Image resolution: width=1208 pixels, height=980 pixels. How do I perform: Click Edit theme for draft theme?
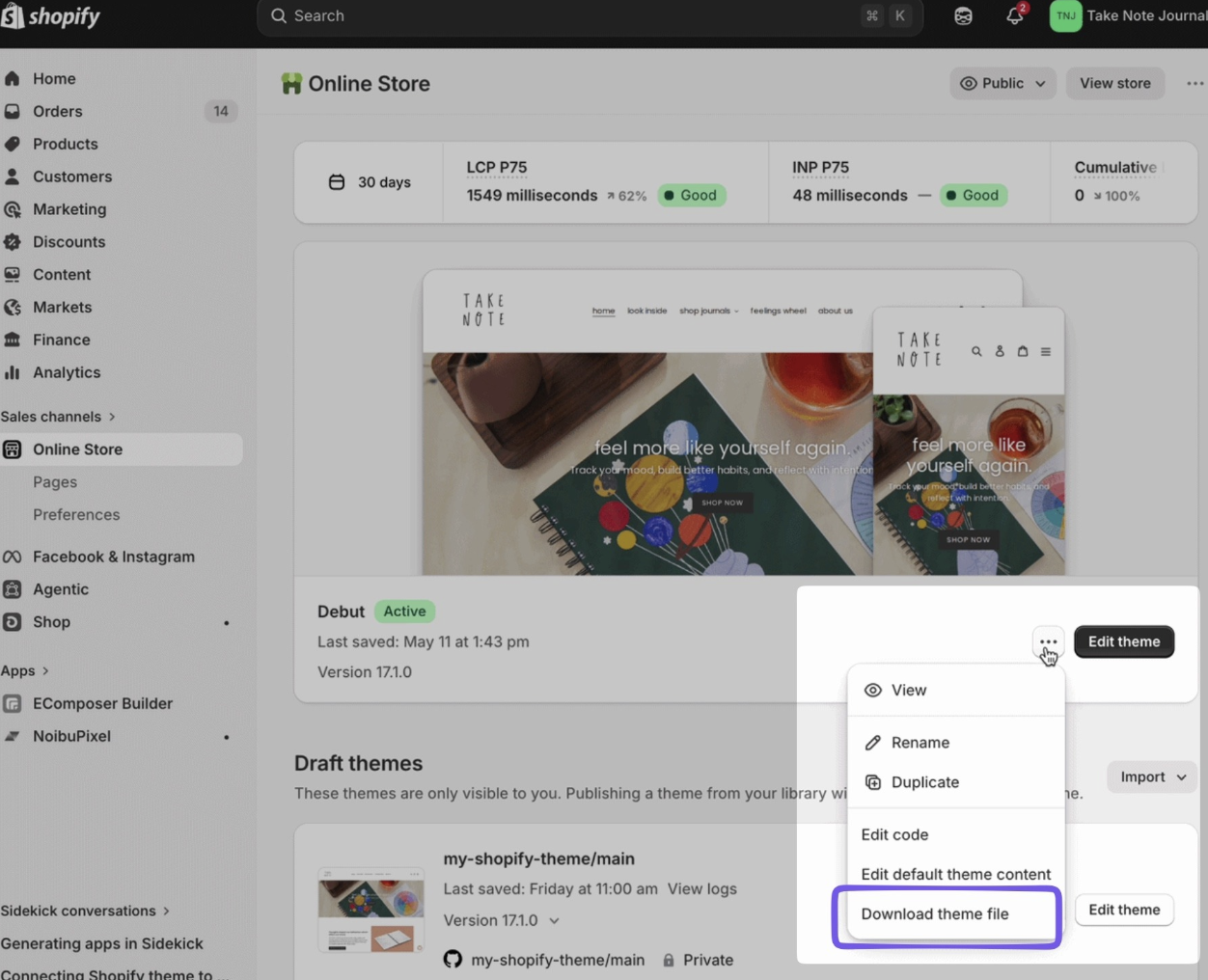1124,911
